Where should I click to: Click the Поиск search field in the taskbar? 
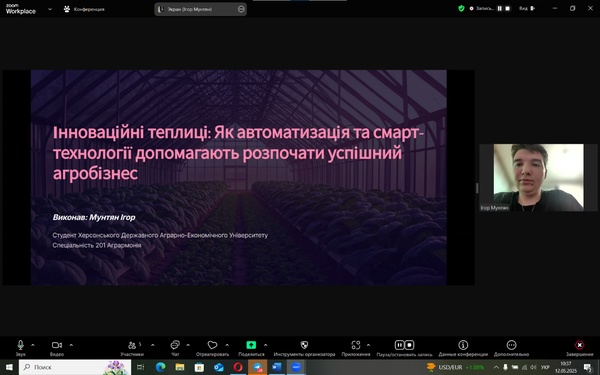click(x=75, y=367)
